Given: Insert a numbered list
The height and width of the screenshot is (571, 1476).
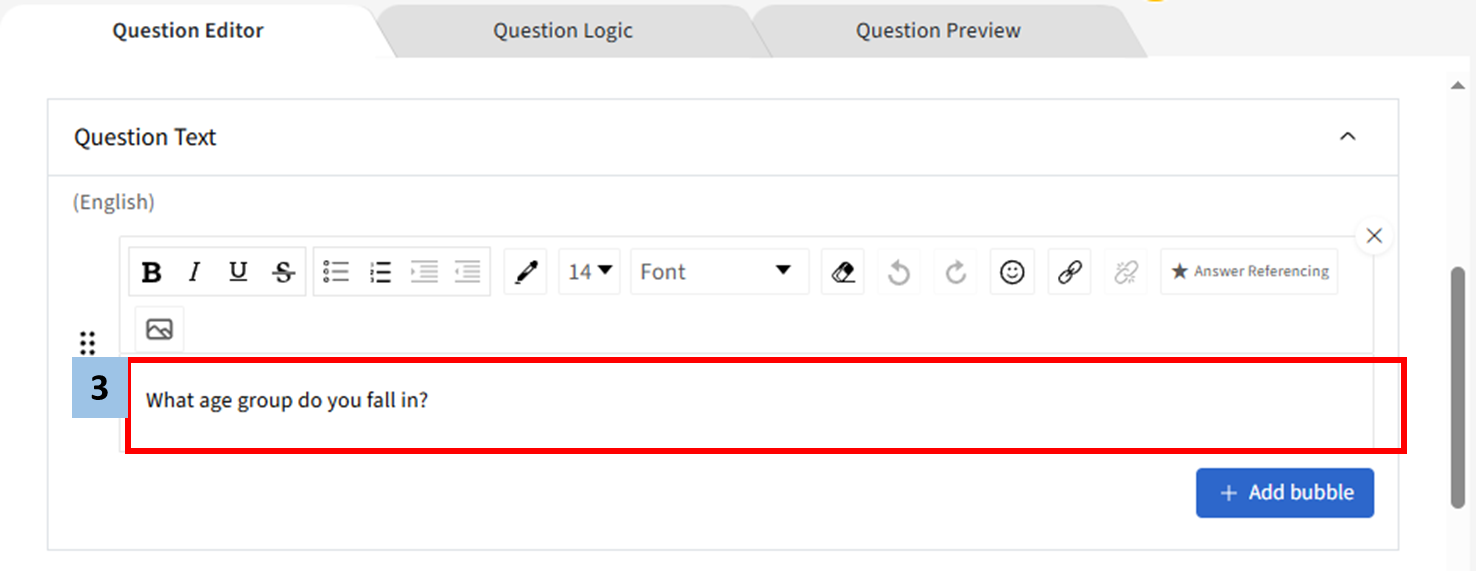Looking at the screenshot, I should click(380, 272).
